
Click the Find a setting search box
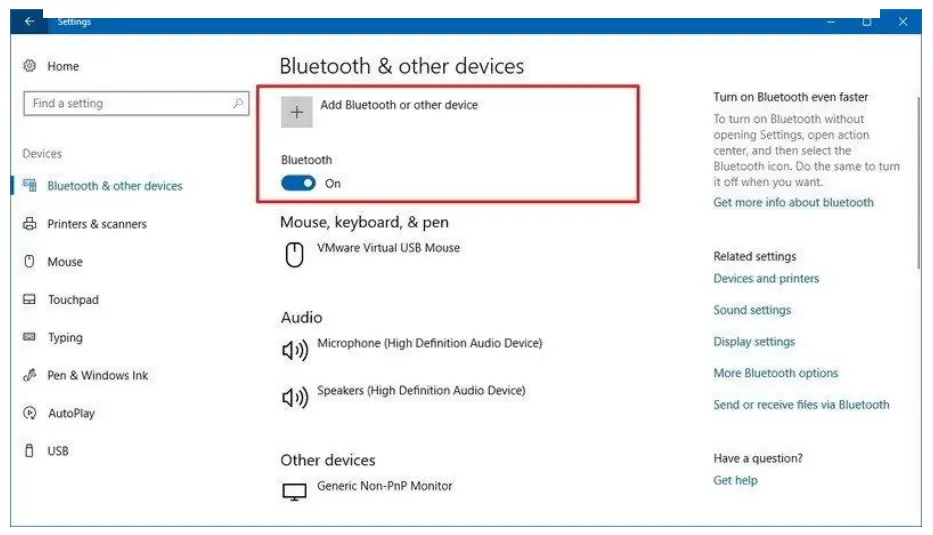(x=136, y=103)
